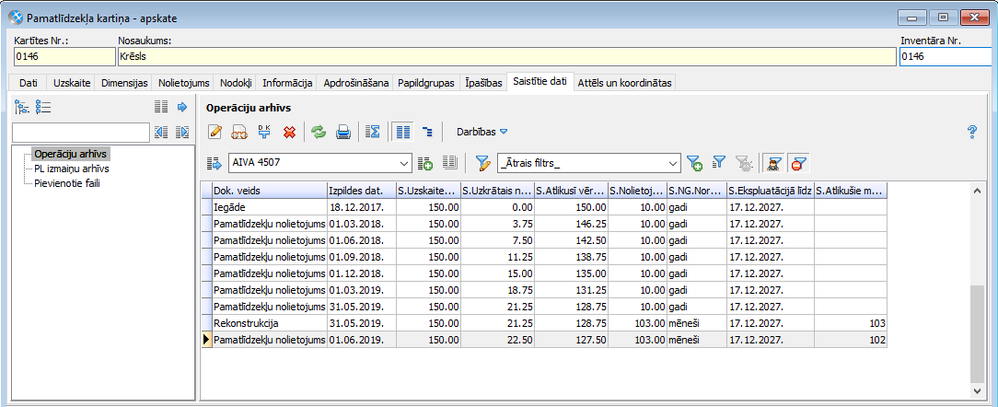Click the search previous left-arrow icon

(161, 132)
